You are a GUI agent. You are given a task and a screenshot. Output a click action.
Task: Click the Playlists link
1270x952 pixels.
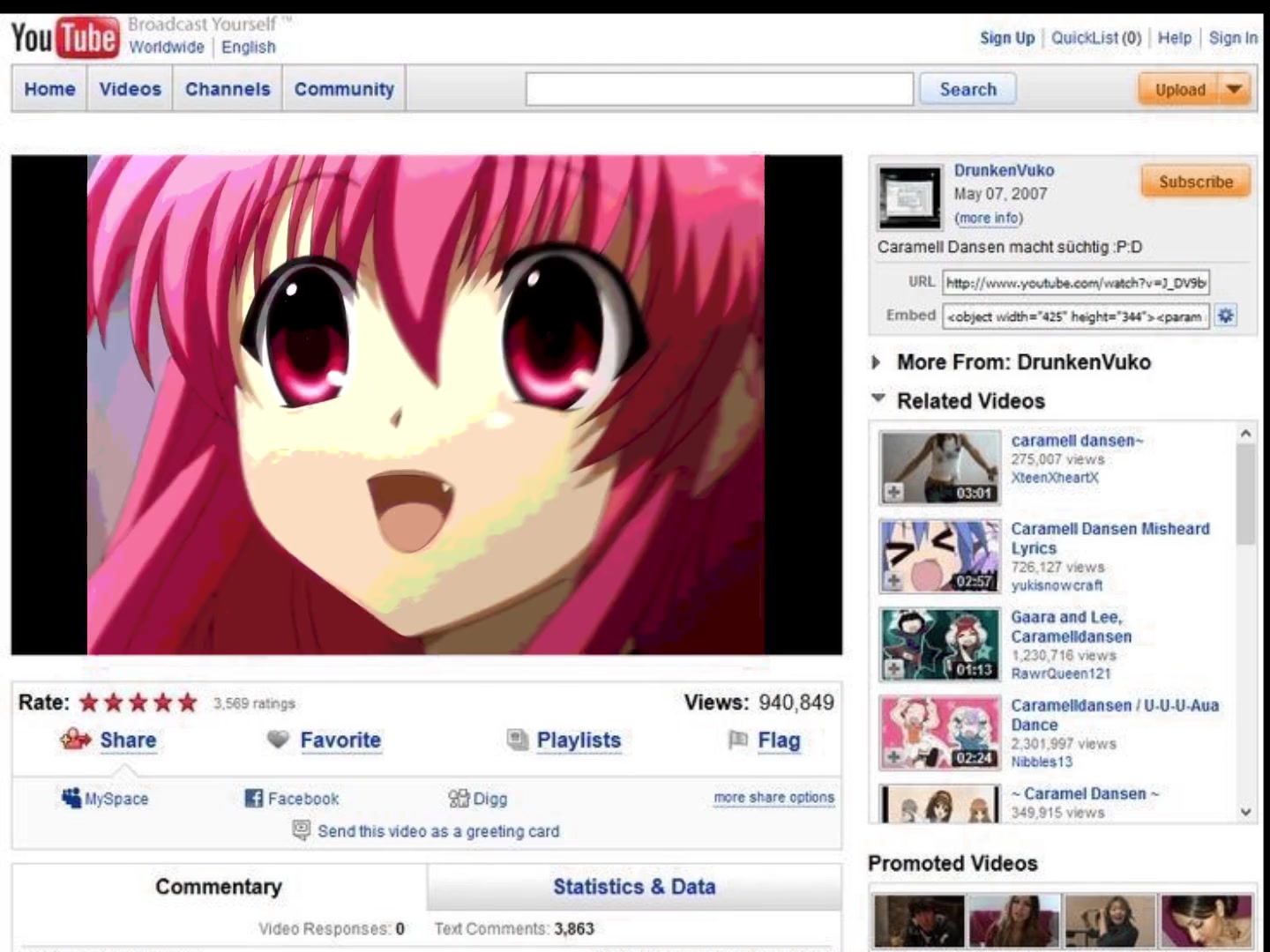pyautogui.click(x=579, y=740)
